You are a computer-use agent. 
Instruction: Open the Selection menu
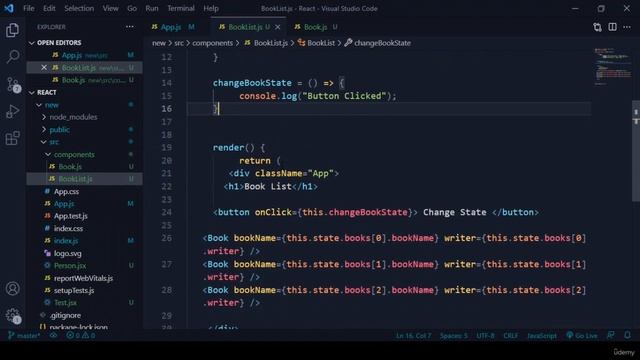click(x=79, y=8)
